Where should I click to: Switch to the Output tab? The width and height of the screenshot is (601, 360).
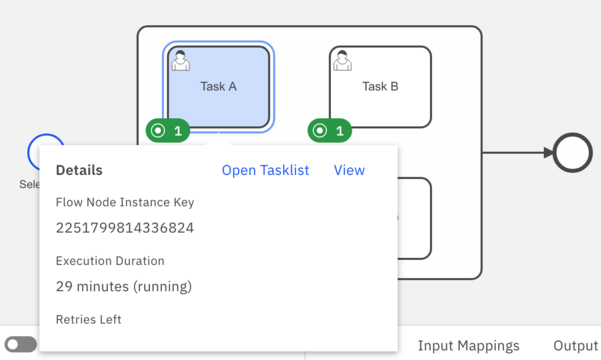point(576,346)
